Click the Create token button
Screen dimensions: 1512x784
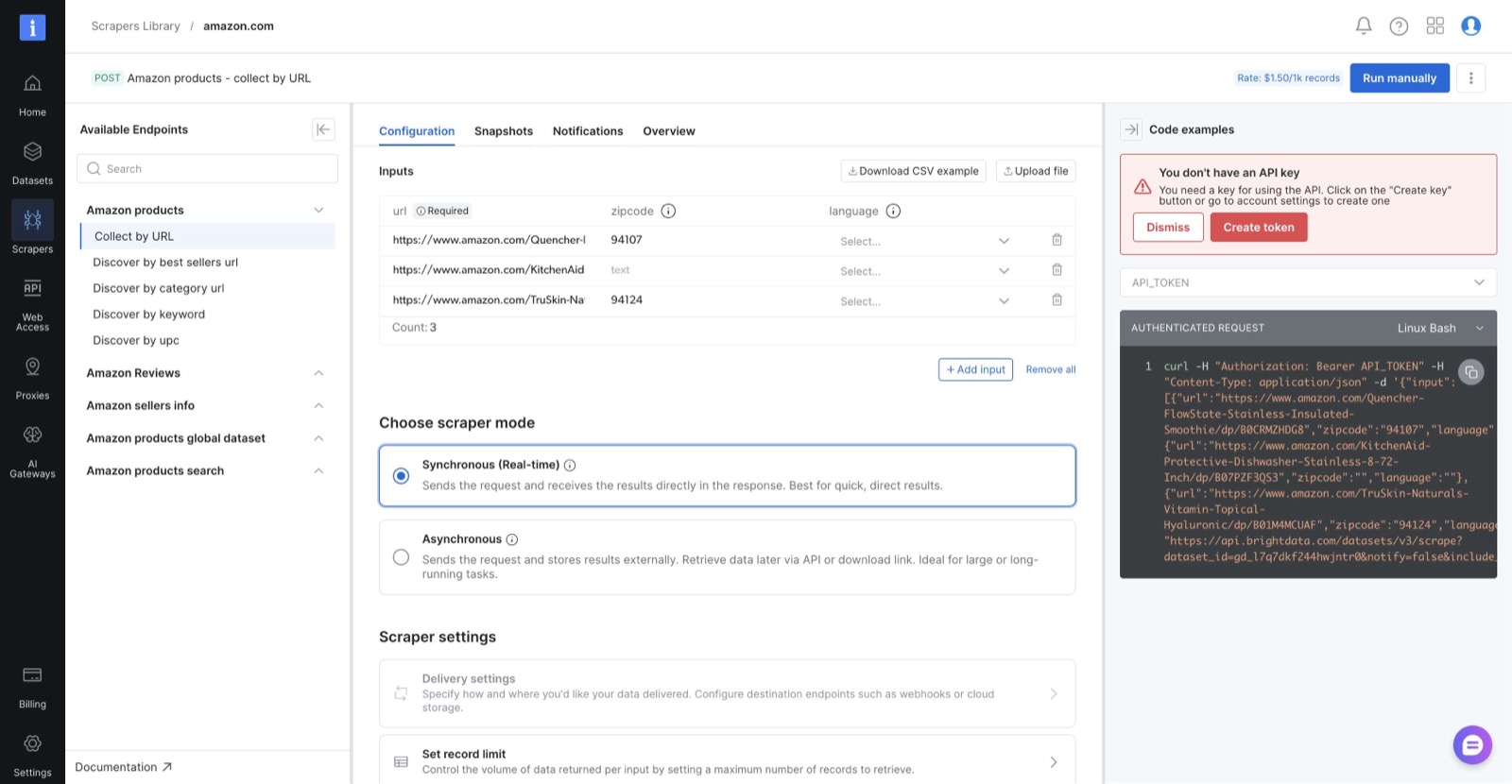(1259, 227)
